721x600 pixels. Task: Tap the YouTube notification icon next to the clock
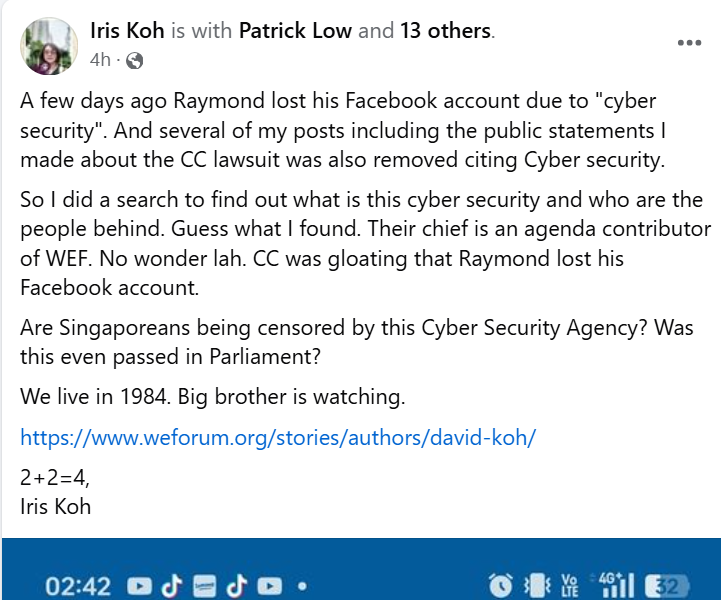pos(140,586)
